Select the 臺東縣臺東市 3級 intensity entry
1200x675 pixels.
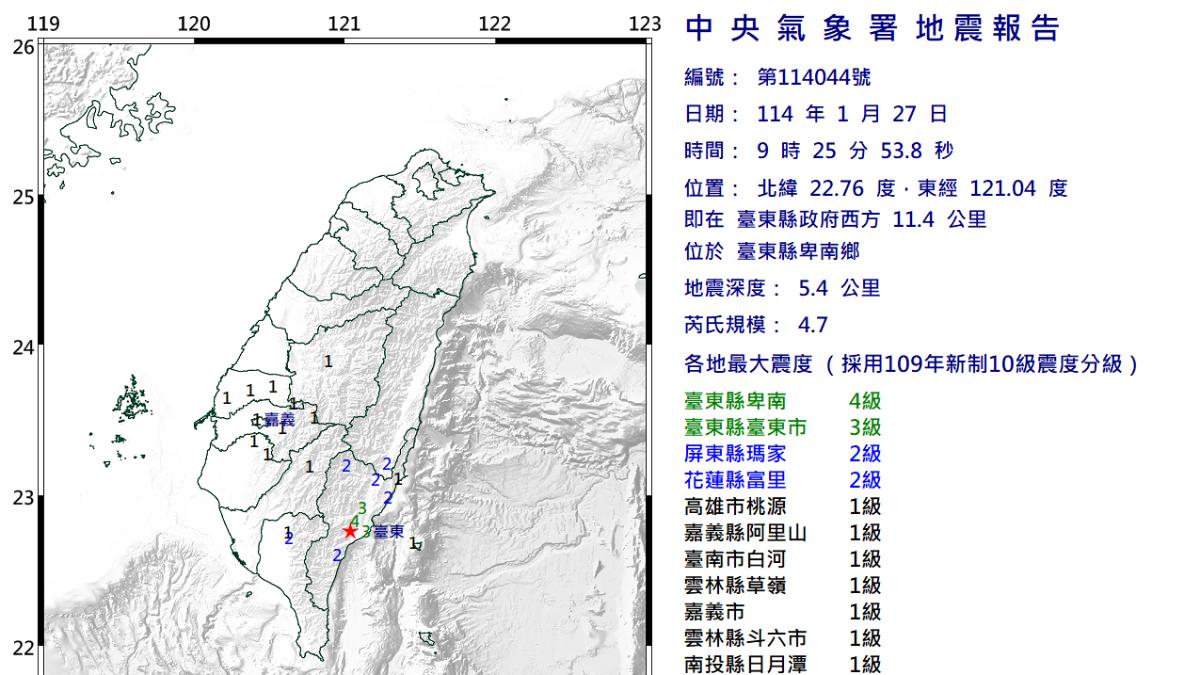(x=782, y=428)
